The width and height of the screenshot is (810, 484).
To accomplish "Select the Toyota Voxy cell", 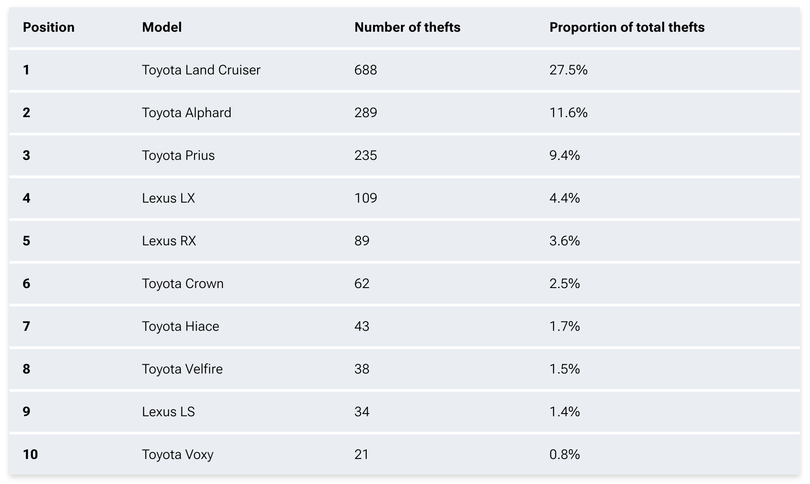I will tap(177, 455).
